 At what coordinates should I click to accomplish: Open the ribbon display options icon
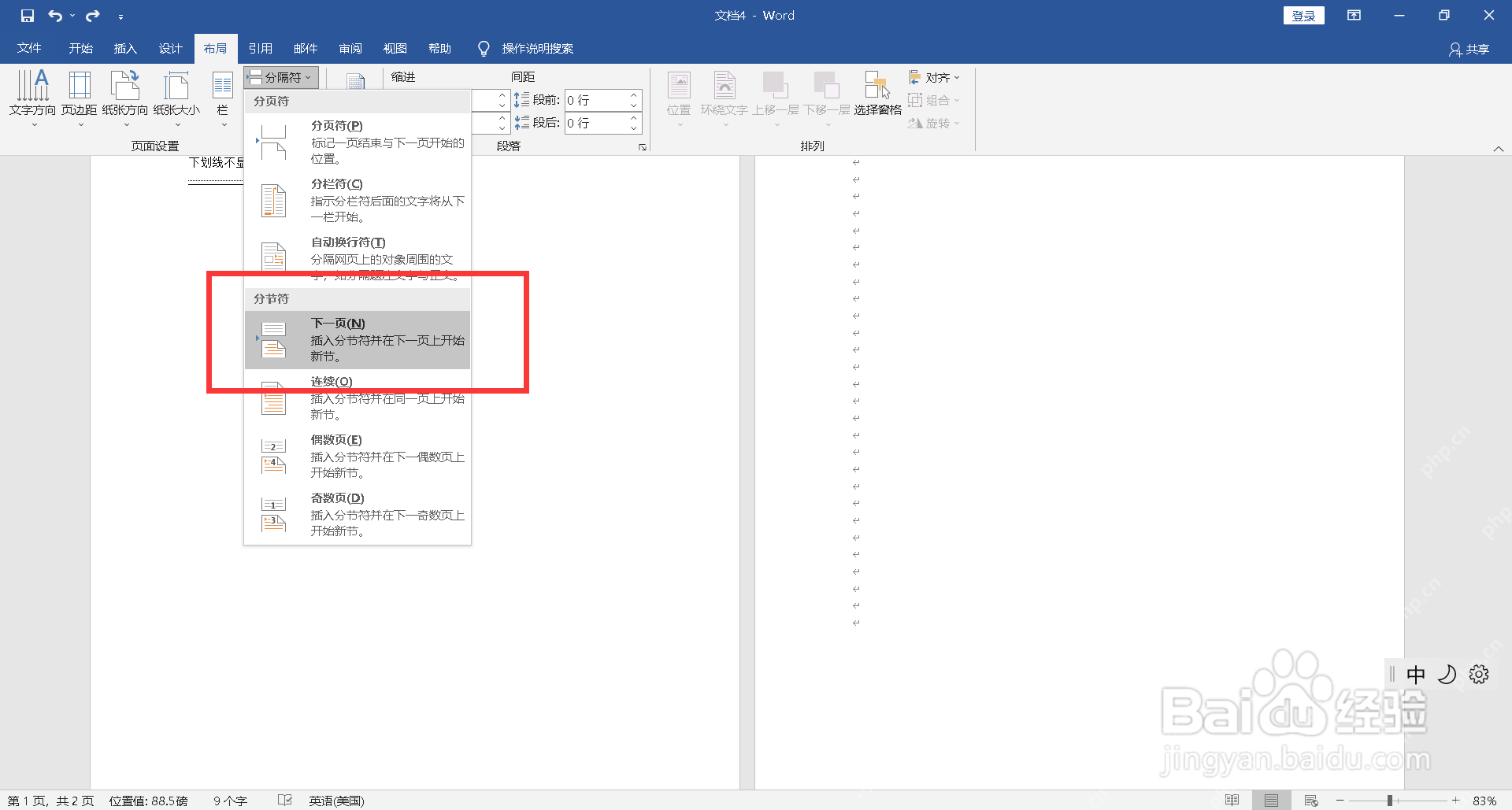pyautogui.click(x=1354, y=16)
